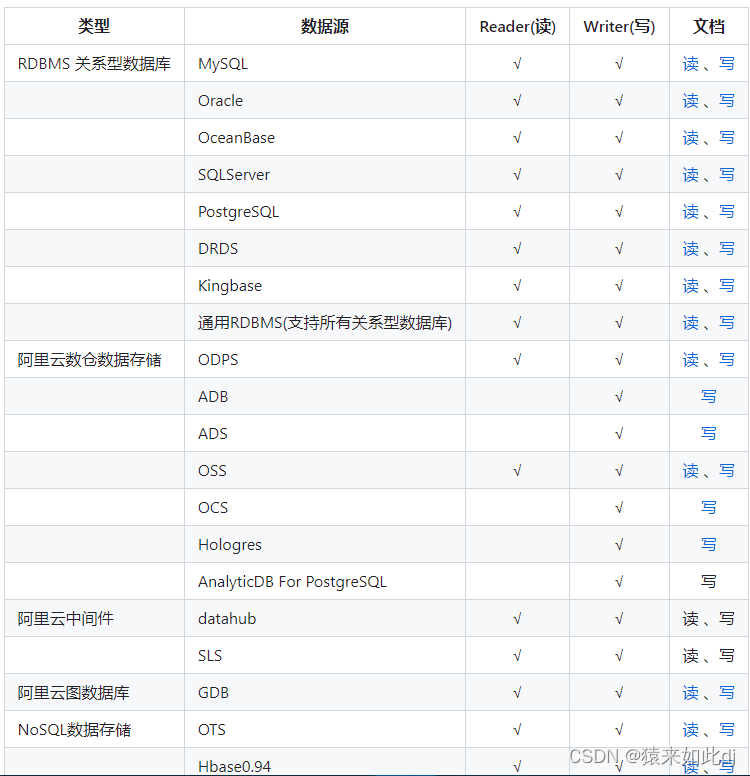Open the PostgreSQL read doc link
This screenshot has width=750, height=776.
(x=691, y=212)
